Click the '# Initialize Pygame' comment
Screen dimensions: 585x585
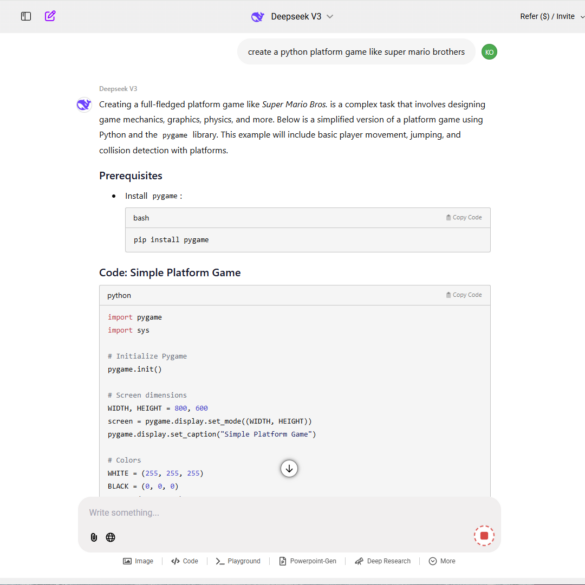pyautogui.click(x=147, y=356)
